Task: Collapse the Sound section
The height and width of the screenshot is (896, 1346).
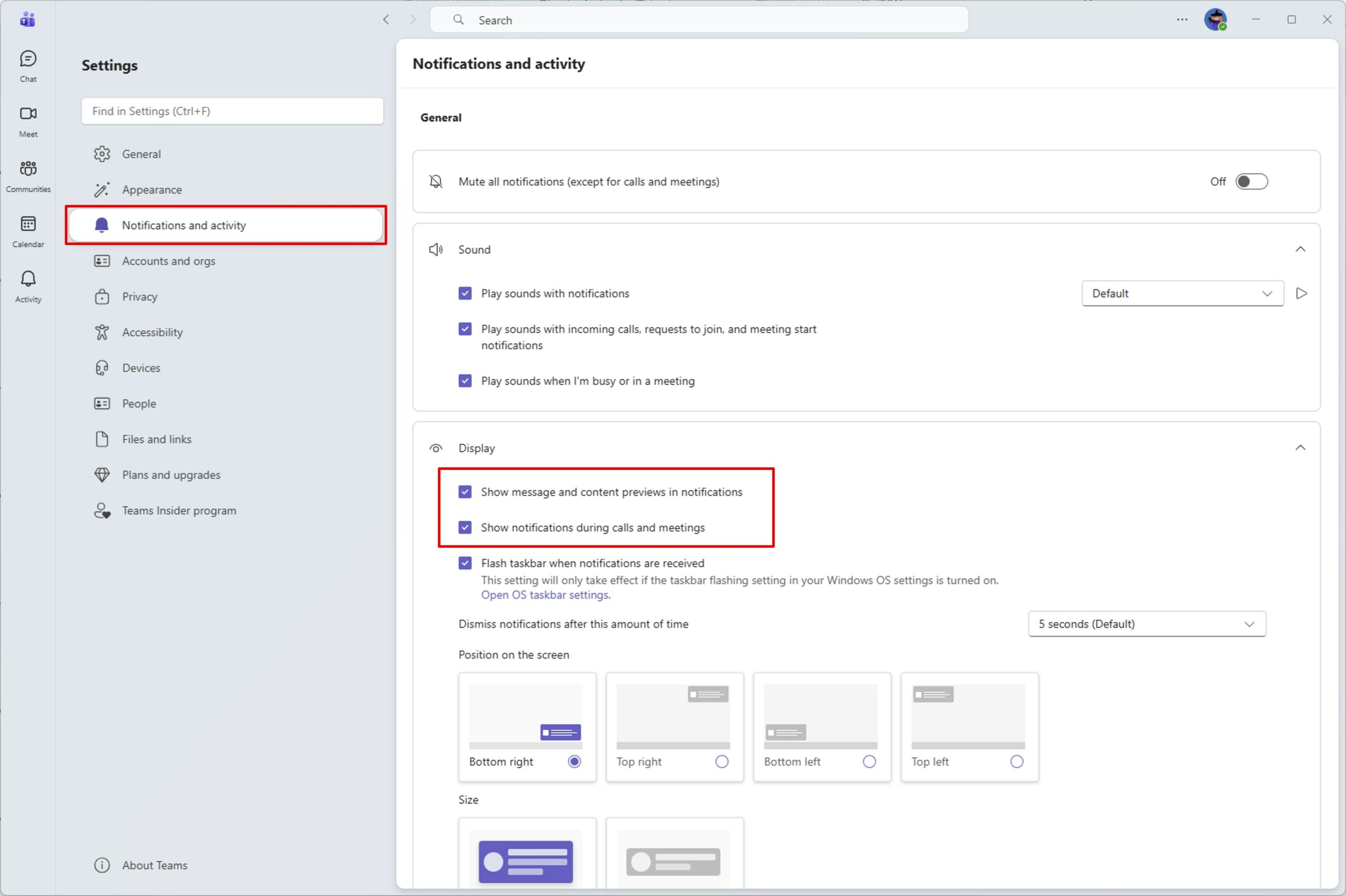Action: [x=1300, y=249]
